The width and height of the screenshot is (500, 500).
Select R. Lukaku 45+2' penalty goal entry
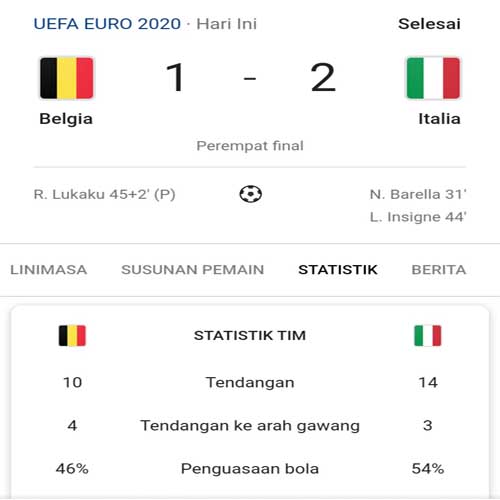(104, 194)
